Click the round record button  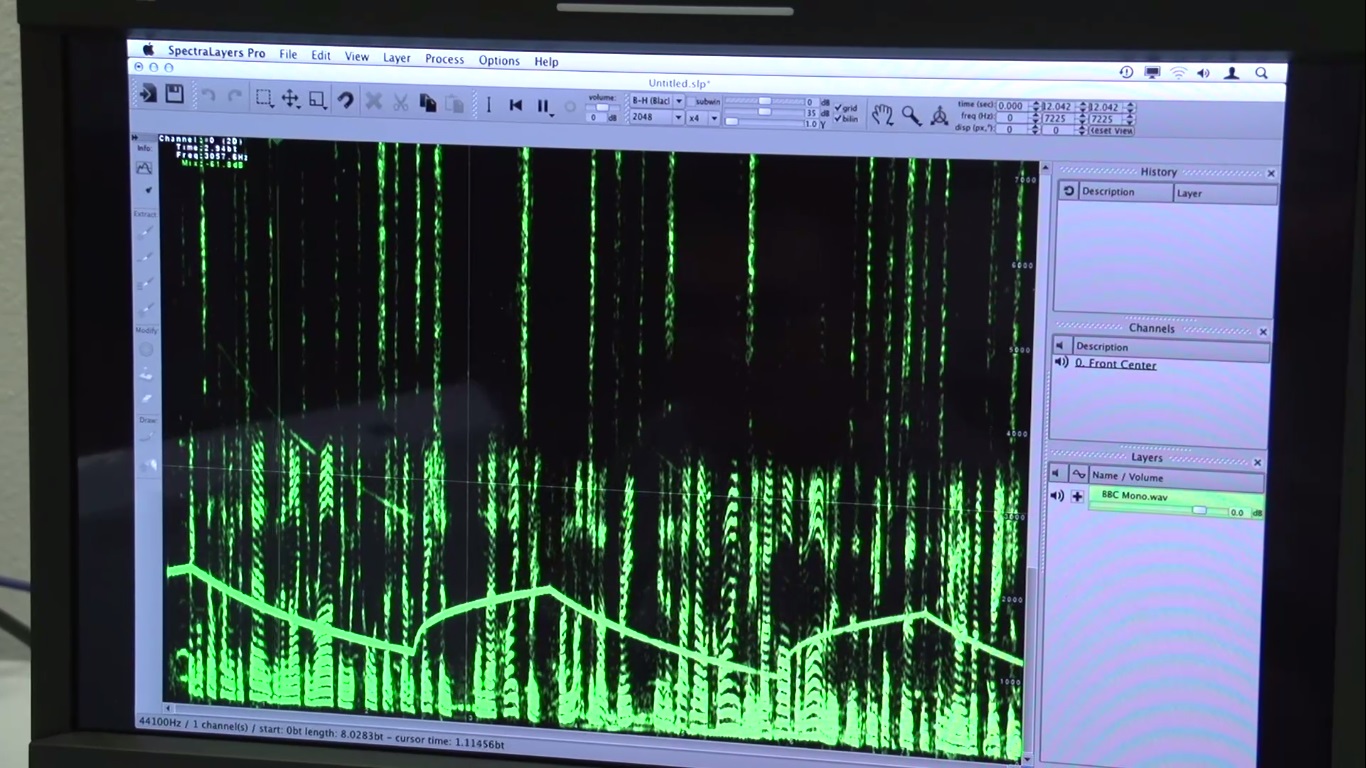tap(570, 106)
